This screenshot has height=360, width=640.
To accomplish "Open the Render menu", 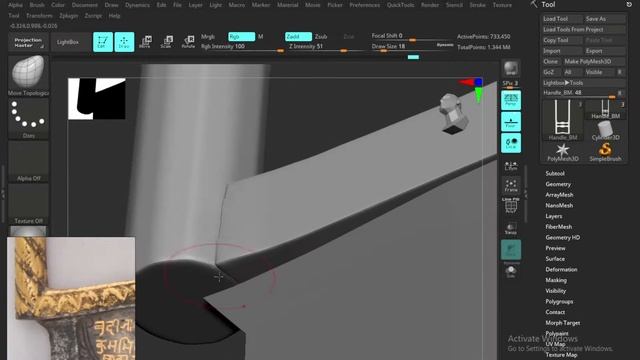I will click(430, 5).
